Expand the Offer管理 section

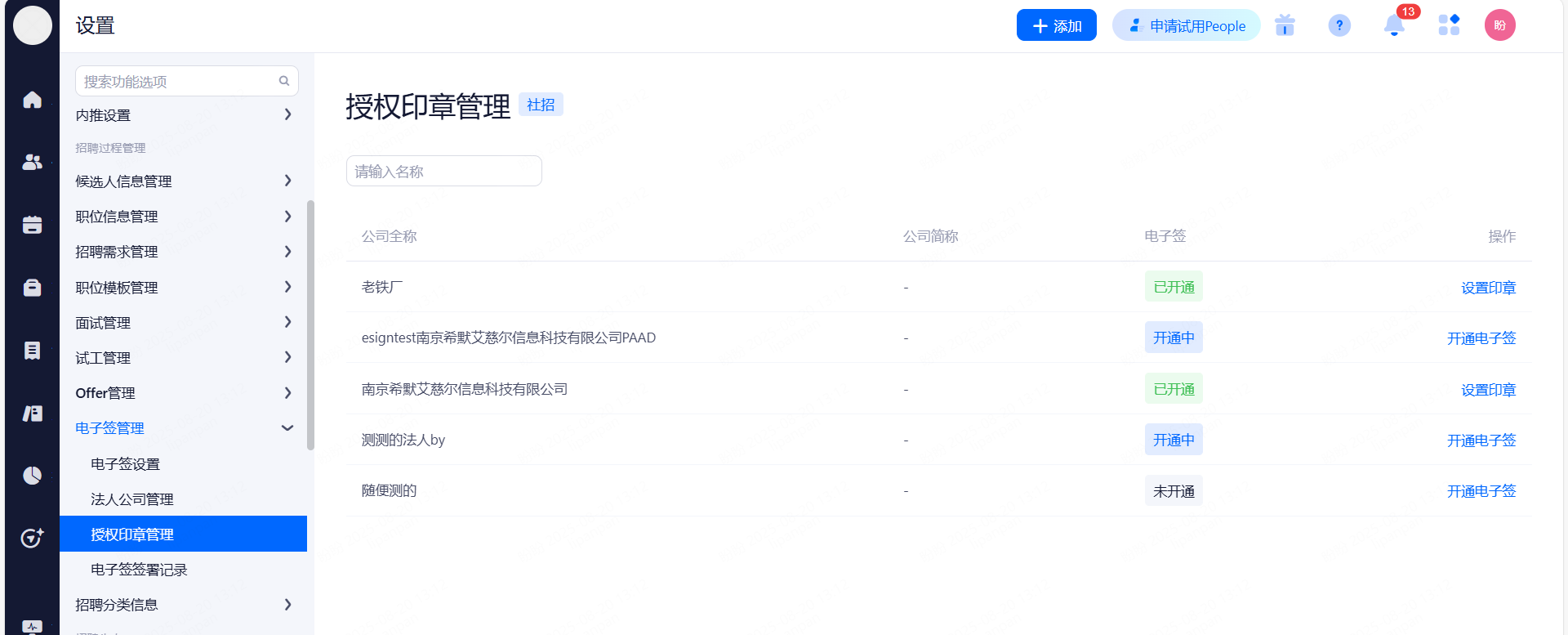pyautogui.click(x=184, y=393)
